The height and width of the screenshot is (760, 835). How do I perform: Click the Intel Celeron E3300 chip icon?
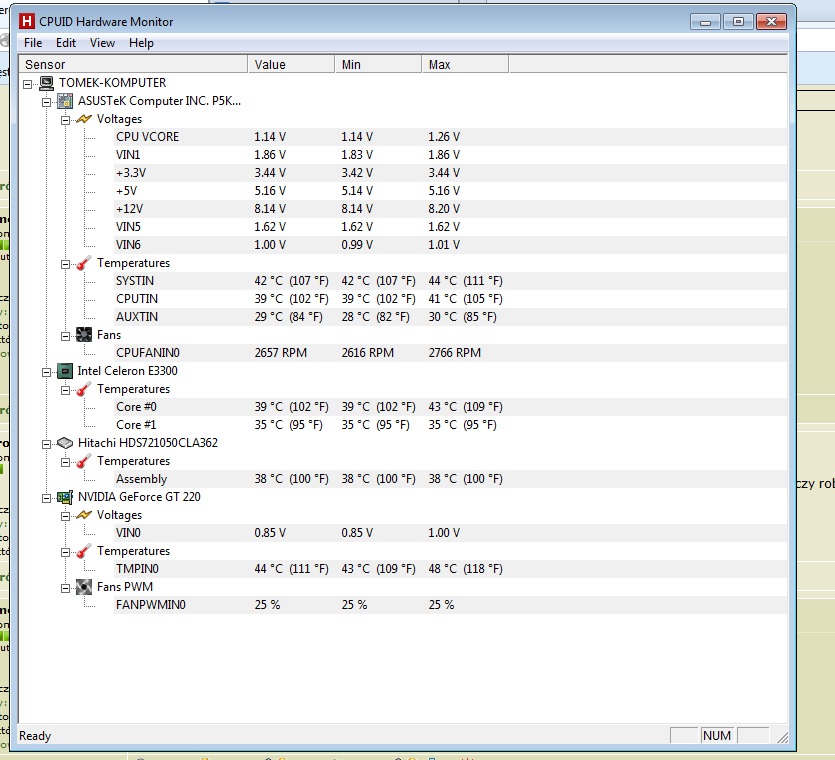(65, 371)
